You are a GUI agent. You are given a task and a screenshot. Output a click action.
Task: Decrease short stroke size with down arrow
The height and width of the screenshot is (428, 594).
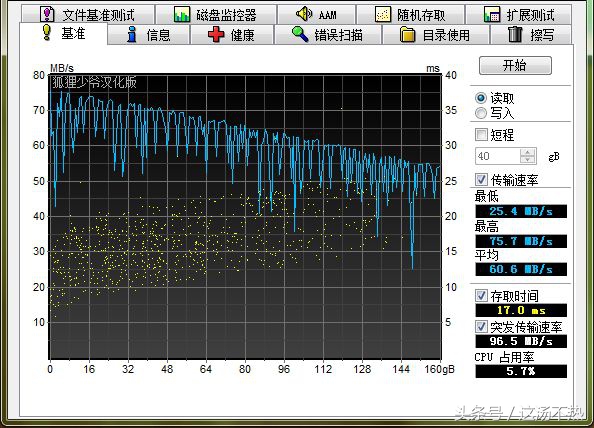[x=528, y=159]
